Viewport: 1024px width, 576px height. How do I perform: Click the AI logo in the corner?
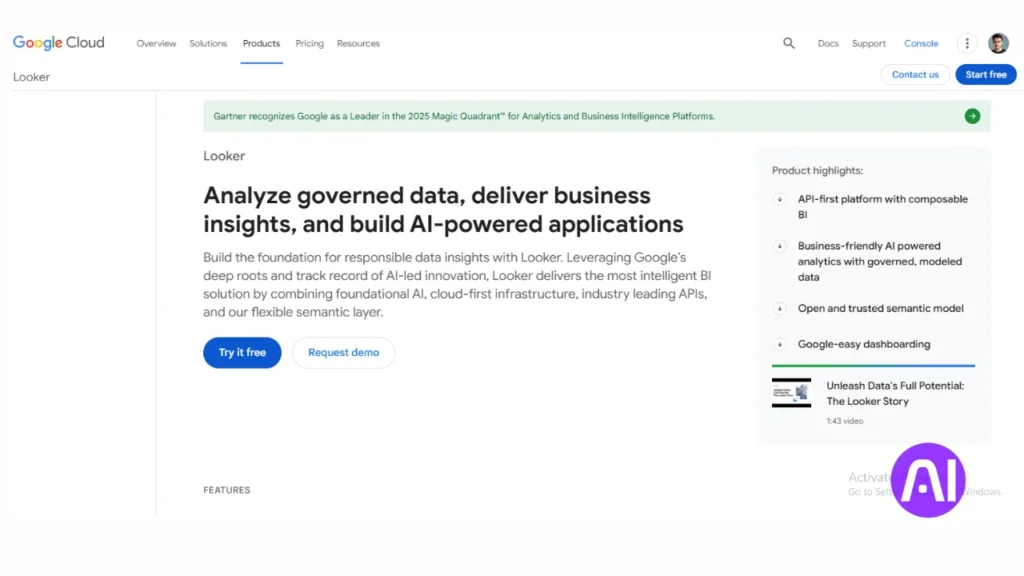click(x=928, y=479)
